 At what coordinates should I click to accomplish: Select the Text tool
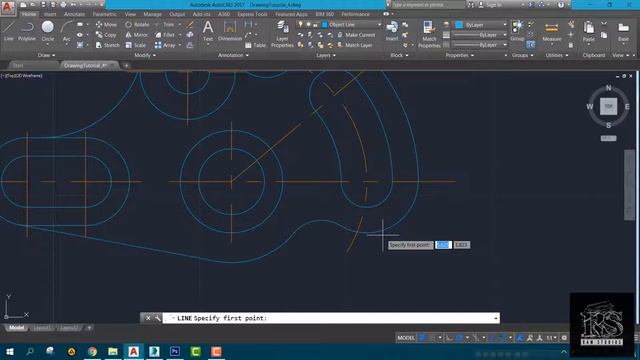click(208, 31)
